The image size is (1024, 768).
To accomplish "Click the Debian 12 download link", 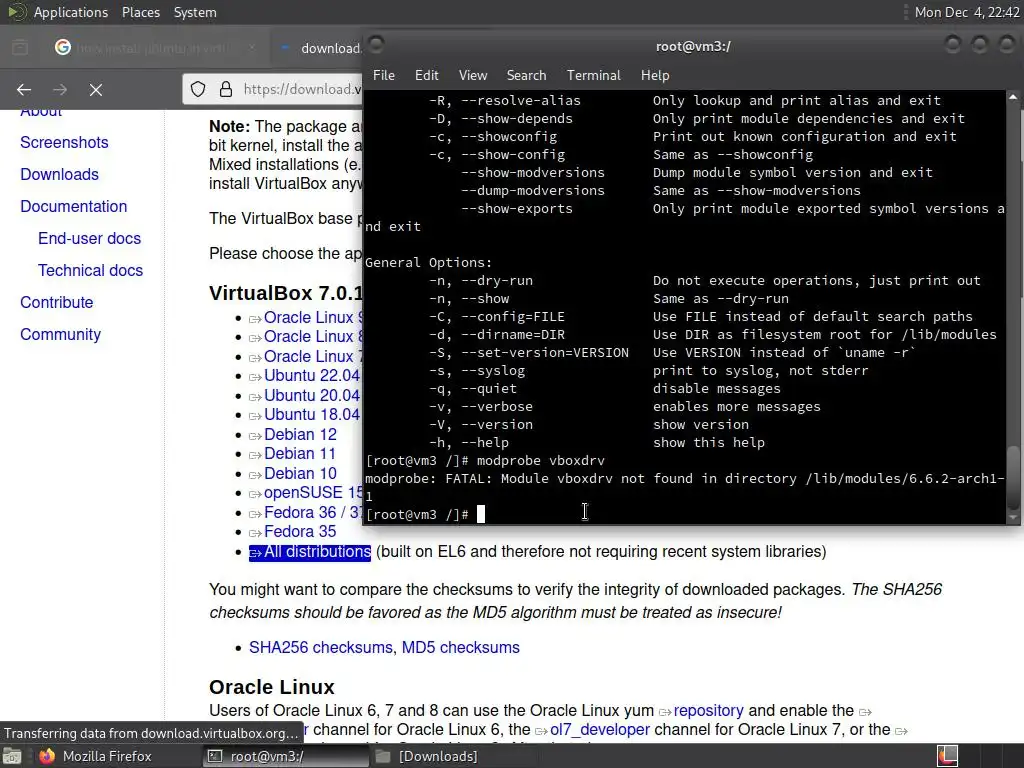I will click(300, 434).
